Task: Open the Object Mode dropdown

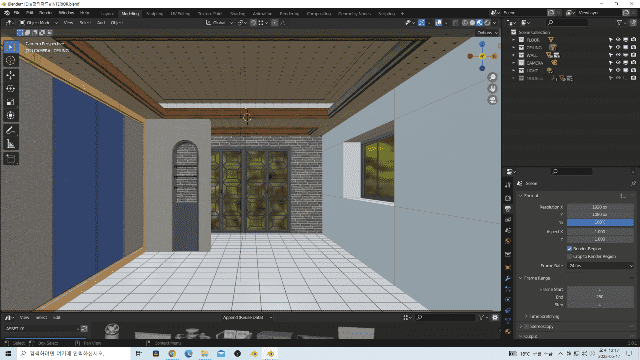Action: coord(39,23)
